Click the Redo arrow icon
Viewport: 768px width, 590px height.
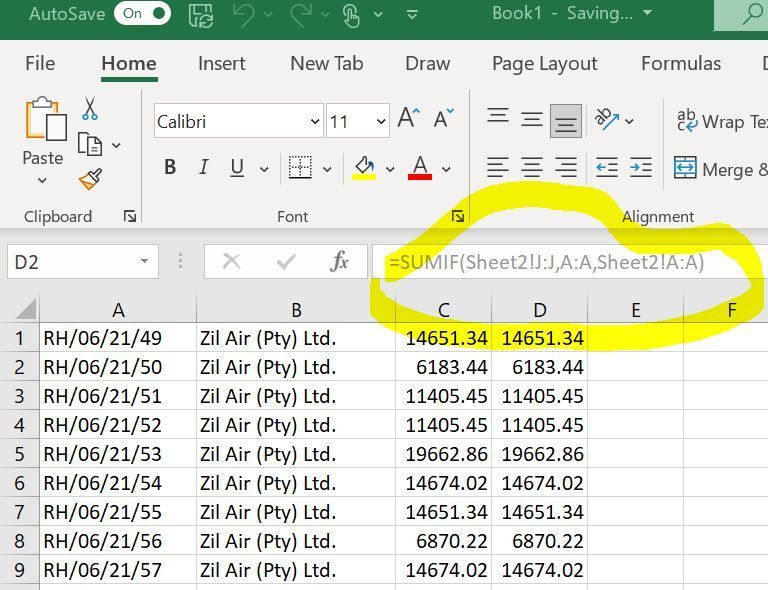[301, 15]
